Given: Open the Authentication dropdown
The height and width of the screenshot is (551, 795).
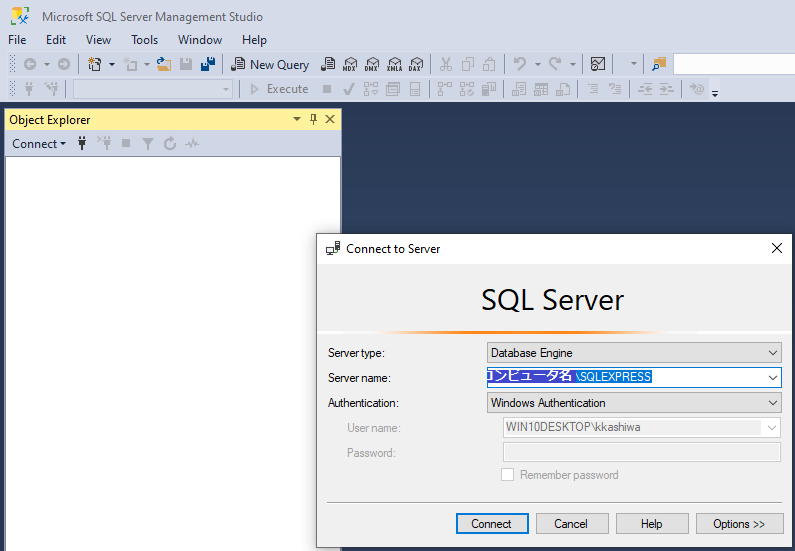Looking at the screenshot, I should (772, 403).
